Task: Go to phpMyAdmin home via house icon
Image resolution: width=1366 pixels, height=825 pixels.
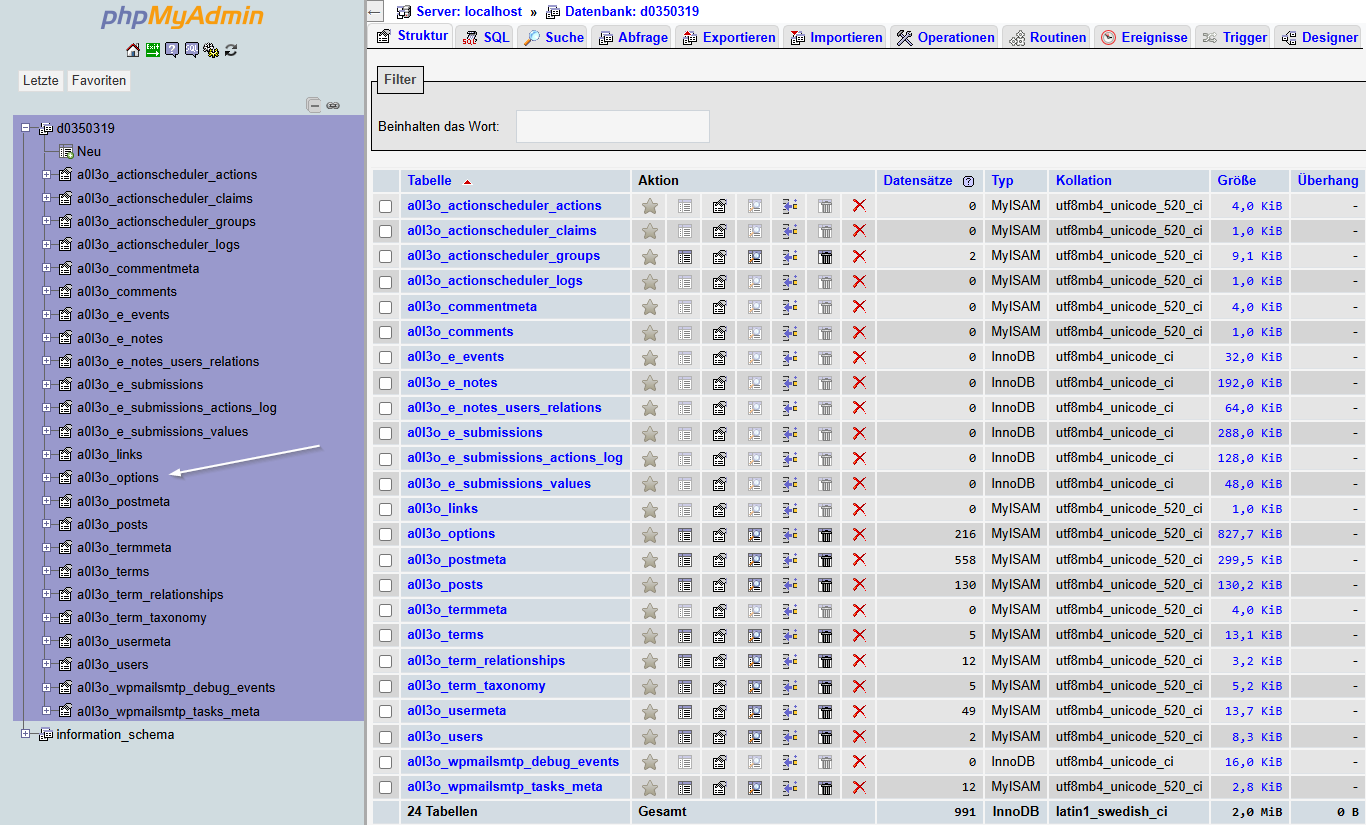Action: click(133, 50)
